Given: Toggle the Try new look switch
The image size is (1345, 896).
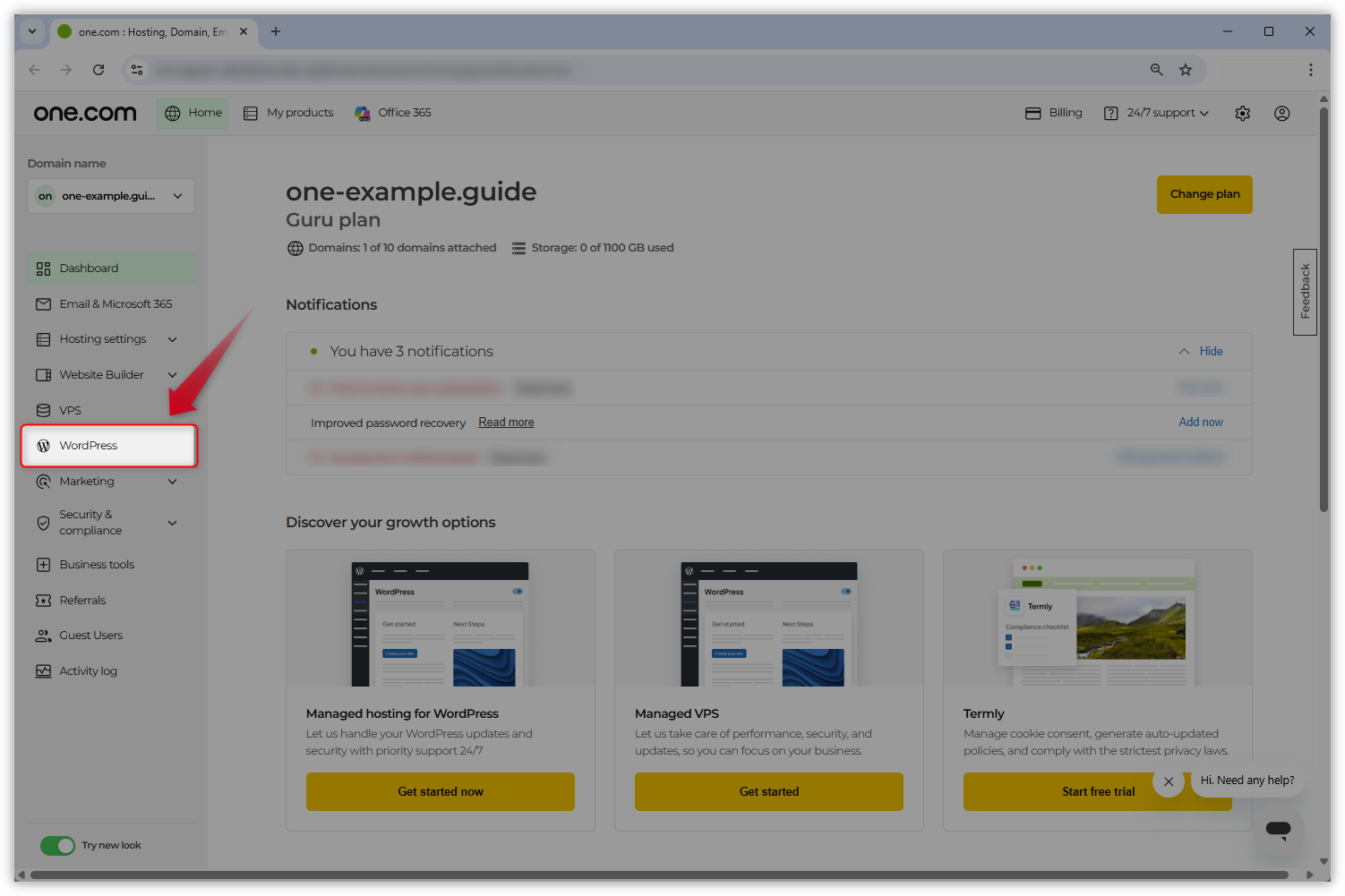Looking at the screenshot, I should (x=58, y=846).
